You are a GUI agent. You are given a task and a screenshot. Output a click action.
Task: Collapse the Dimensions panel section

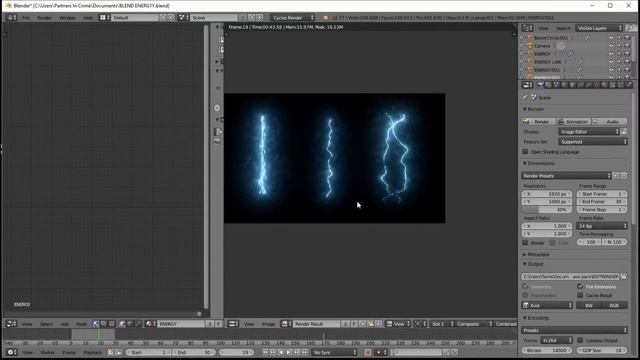(525, 163)
